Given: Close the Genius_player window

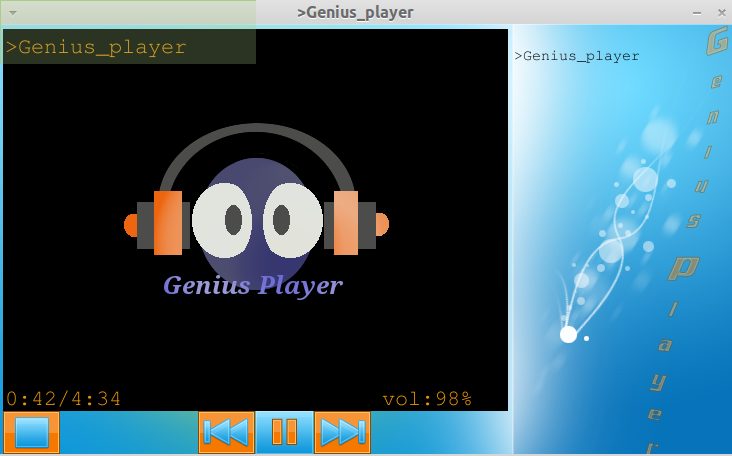Looking at the screenshot, I should tap(721, 13).
